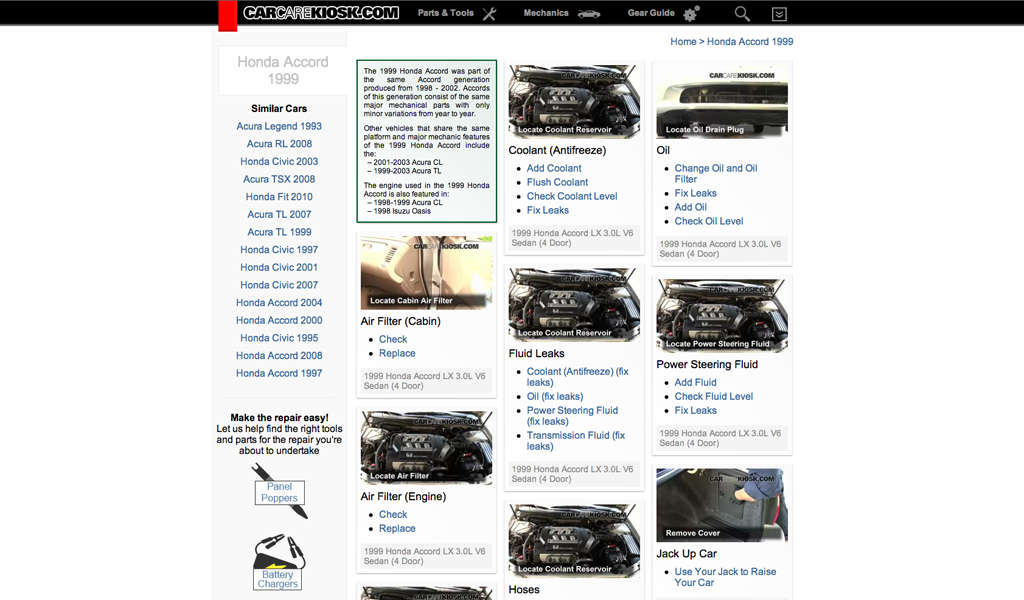
Task: Click the Locate Cabin Air Filter thumbnail
Action: click(426, 272)
